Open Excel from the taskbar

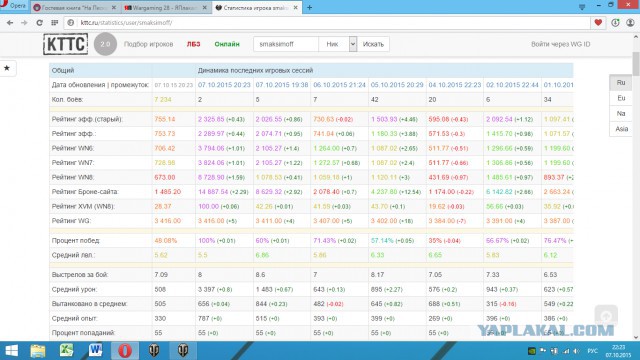pos(66,351)
